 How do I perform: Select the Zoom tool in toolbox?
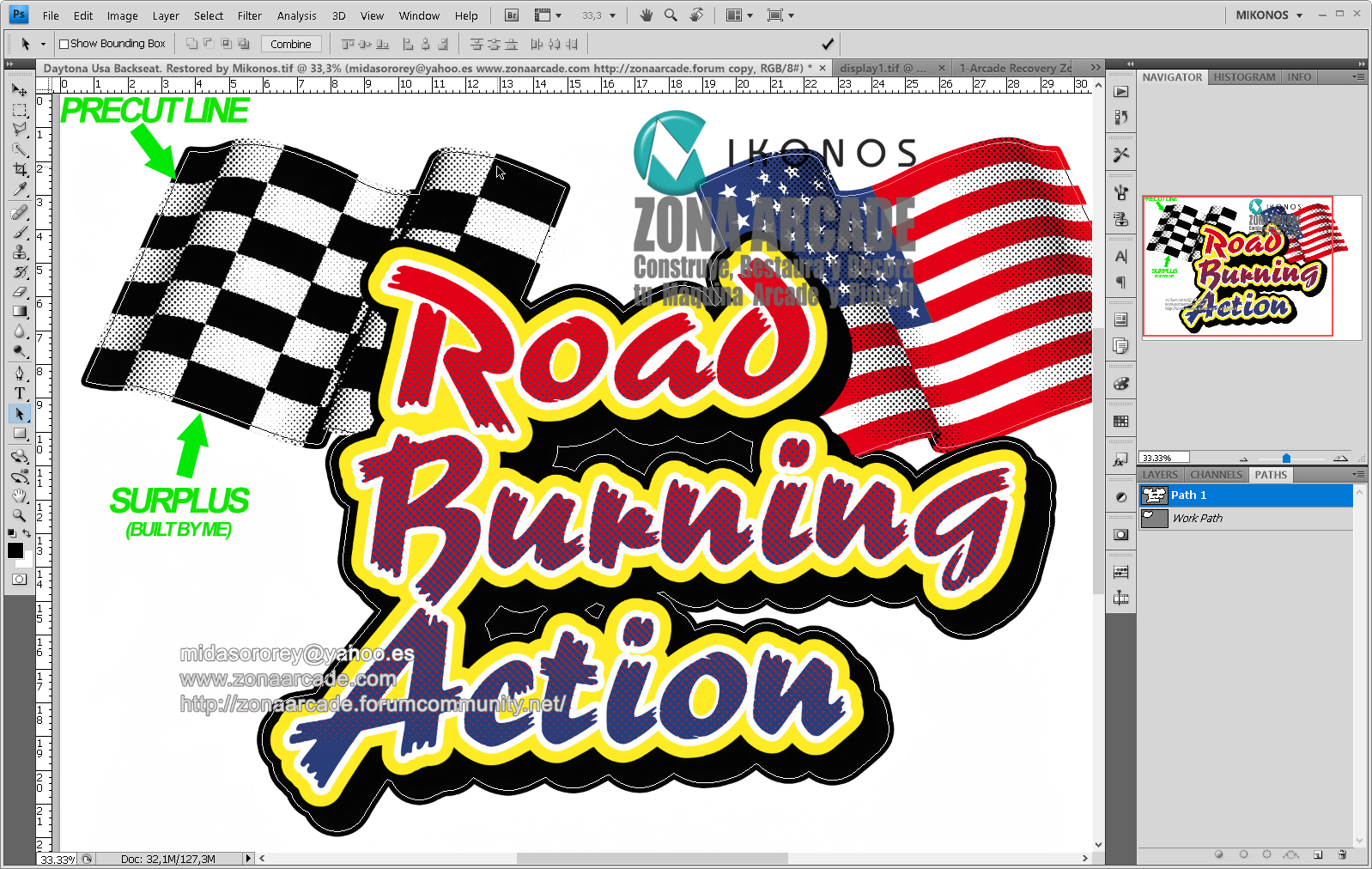[x=19, y=515]
